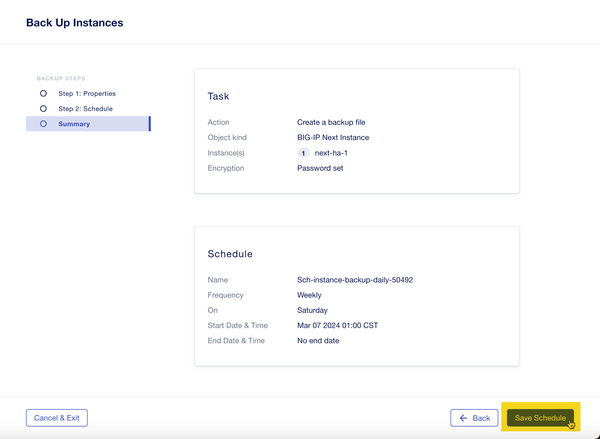Click the Schedule section heading
This screenshot has height=439, width=600.
click(230, 254)
